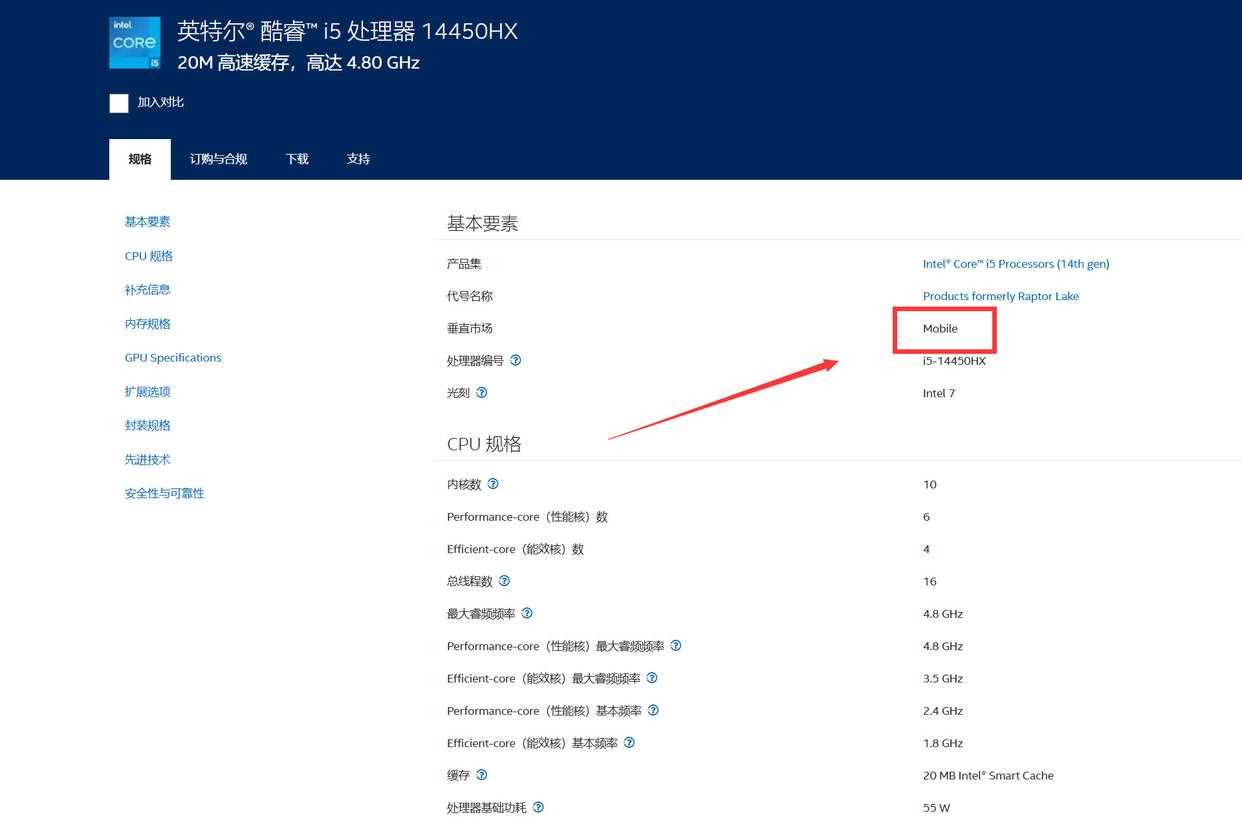Click 先进技术 in left navigation
1242x828 pixels.
tap(148, 460)
